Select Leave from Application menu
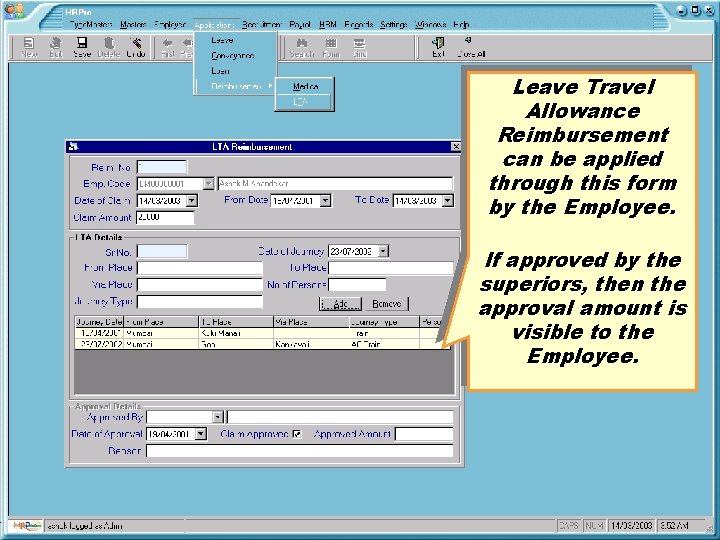This screenshot has height=540, width=720. (236, 40)
